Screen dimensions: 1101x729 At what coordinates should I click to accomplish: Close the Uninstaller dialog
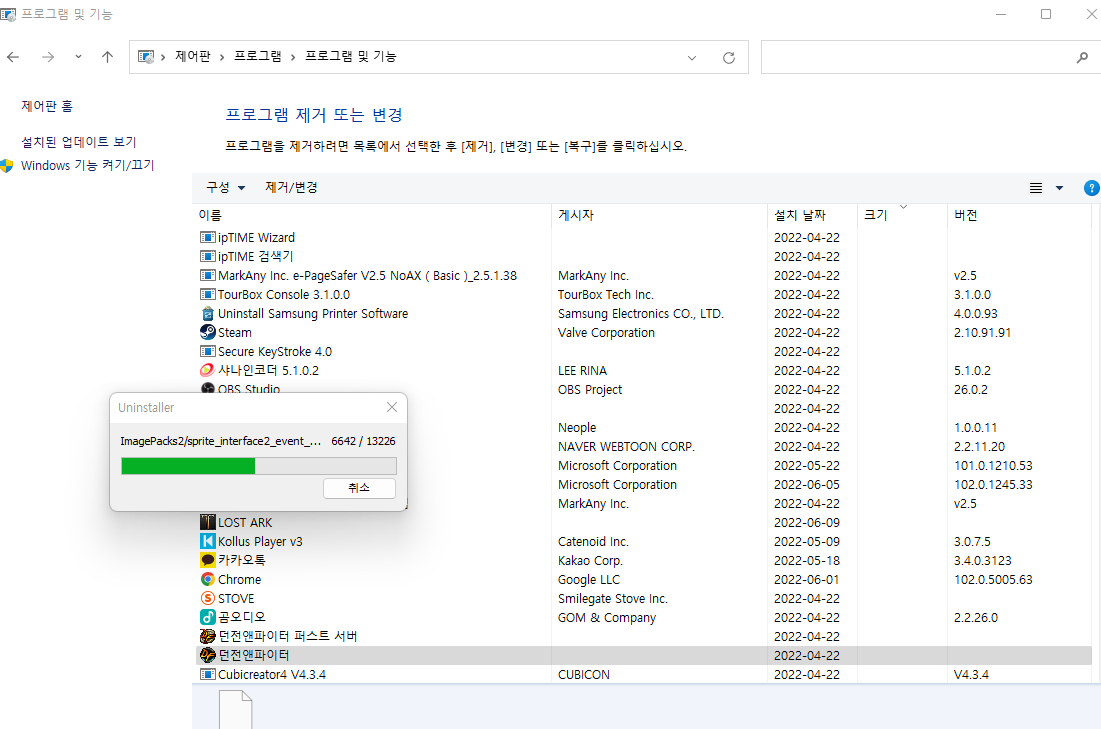pos(392,407)
